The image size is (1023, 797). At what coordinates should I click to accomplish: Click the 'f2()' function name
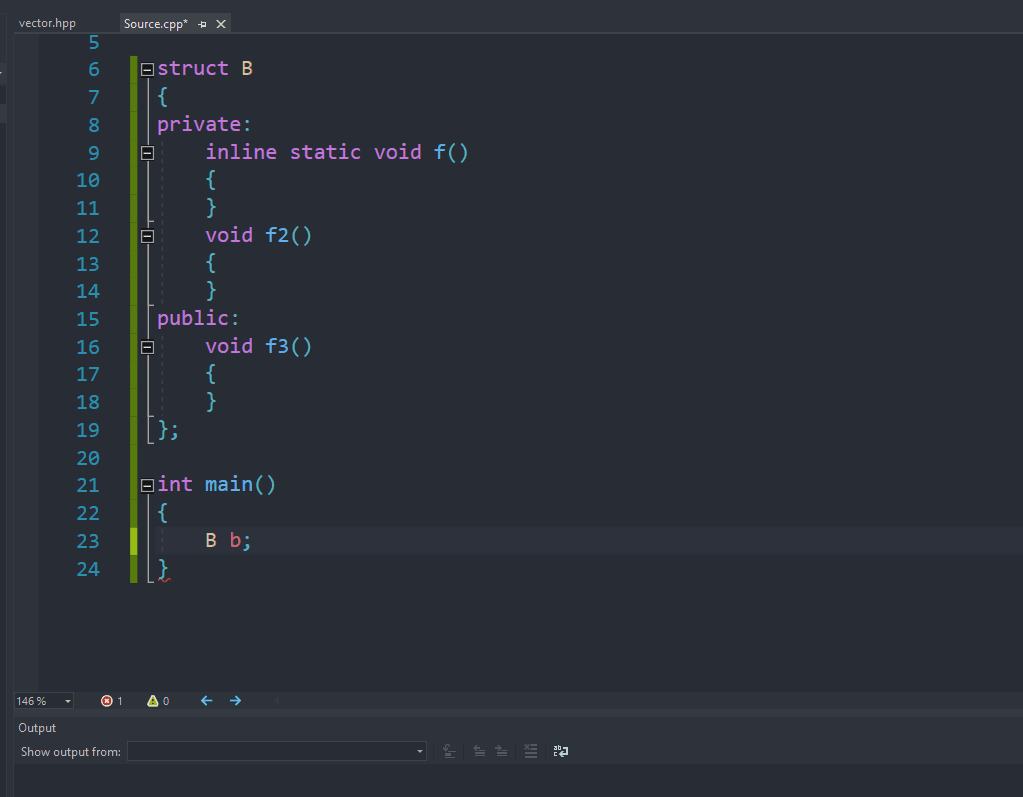288,235
